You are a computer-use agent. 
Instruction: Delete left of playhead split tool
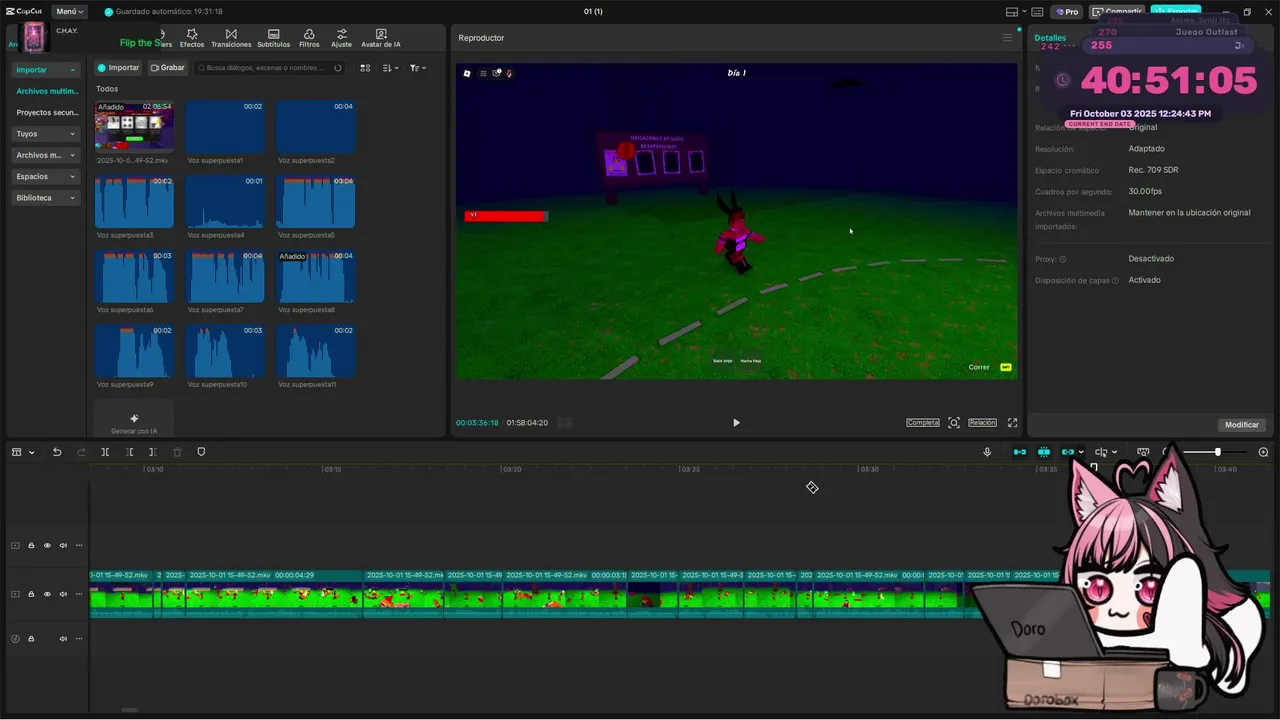click(x=129, y=452)
